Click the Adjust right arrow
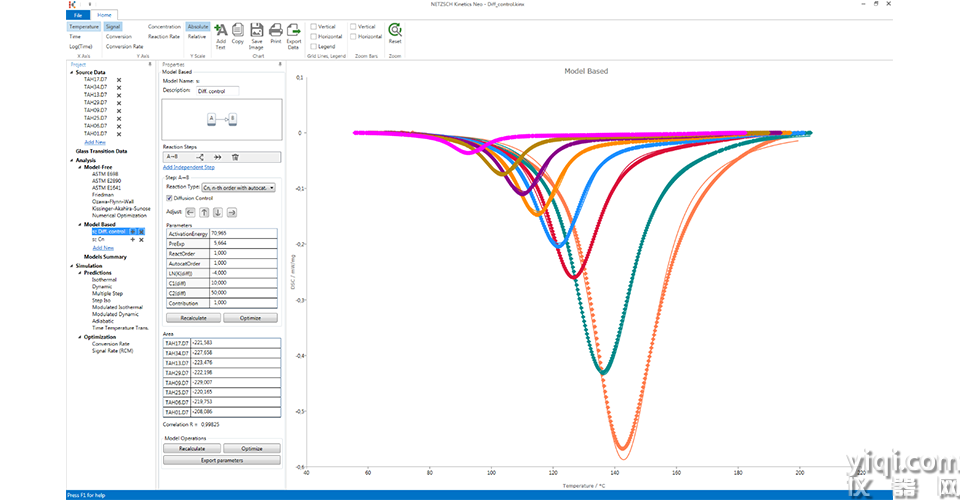Viewport: 960px width, 500px height. tap(232, 212)
